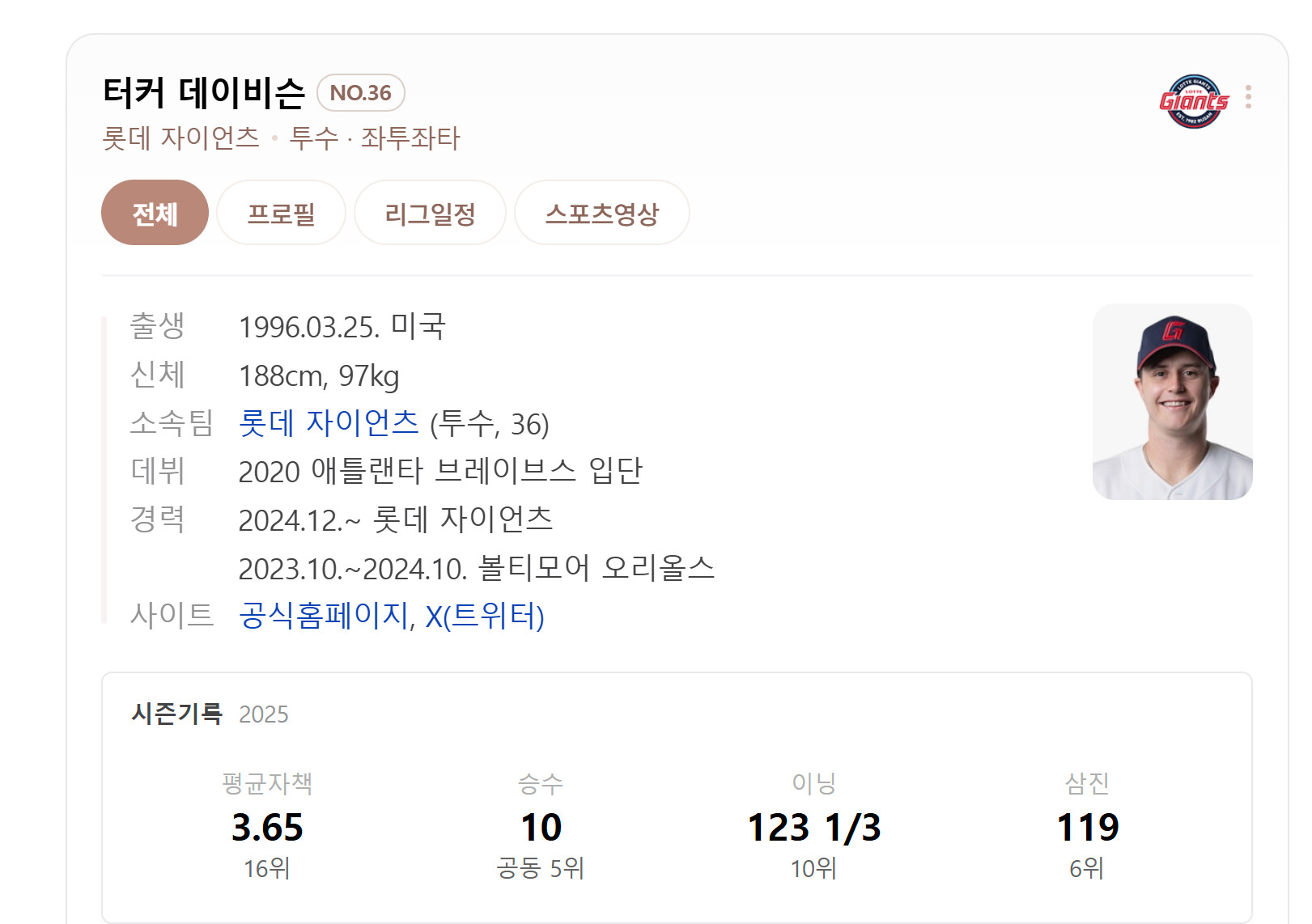Image resolution: width=1312 pixels, height=924 pixels.
Task: Select the 전체 tab
Action: [x=155, y=214]
